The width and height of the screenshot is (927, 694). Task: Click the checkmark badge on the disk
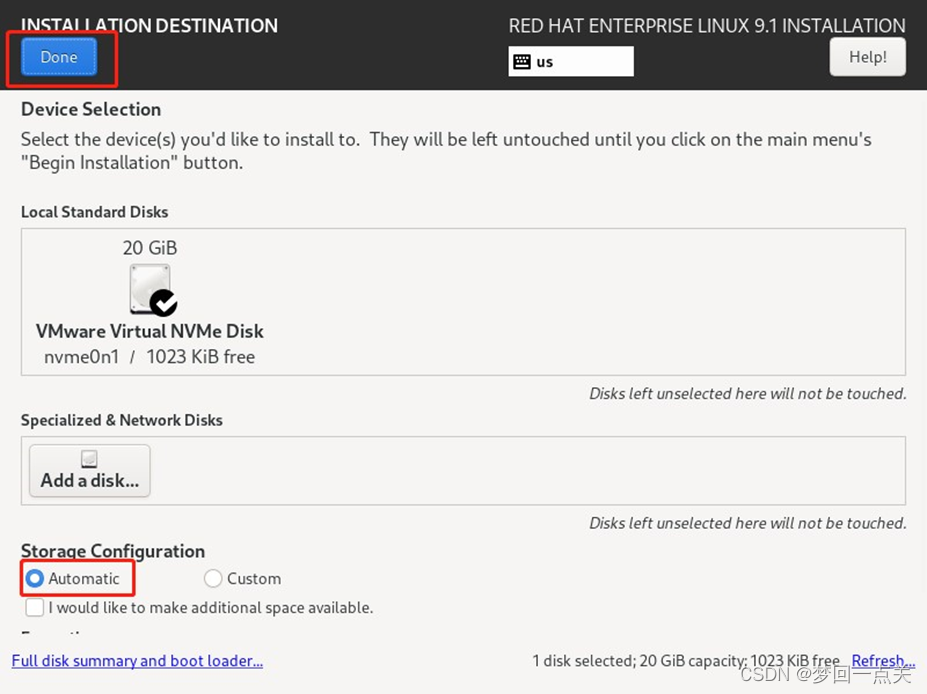163,303
